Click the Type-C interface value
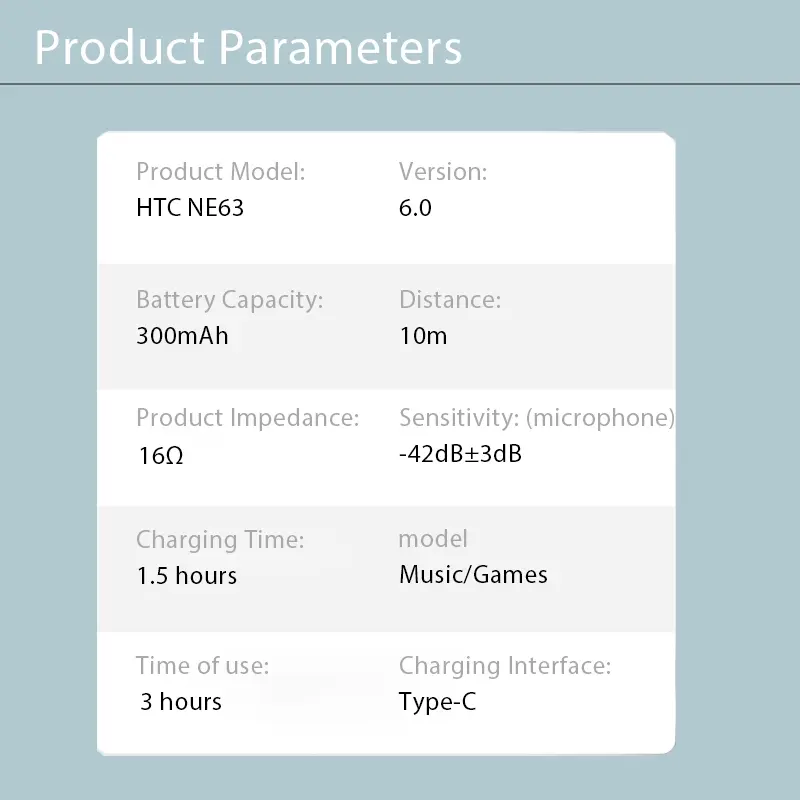Screen dimensions: 800x800 coord(437,702)
